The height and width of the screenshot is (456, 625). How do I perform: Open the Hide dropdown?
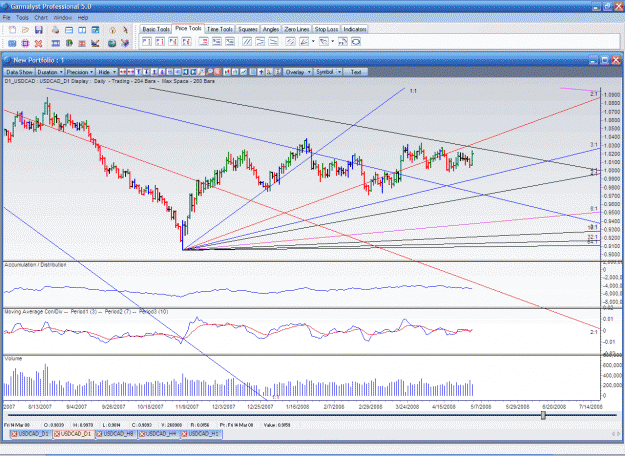pos(107,72)
